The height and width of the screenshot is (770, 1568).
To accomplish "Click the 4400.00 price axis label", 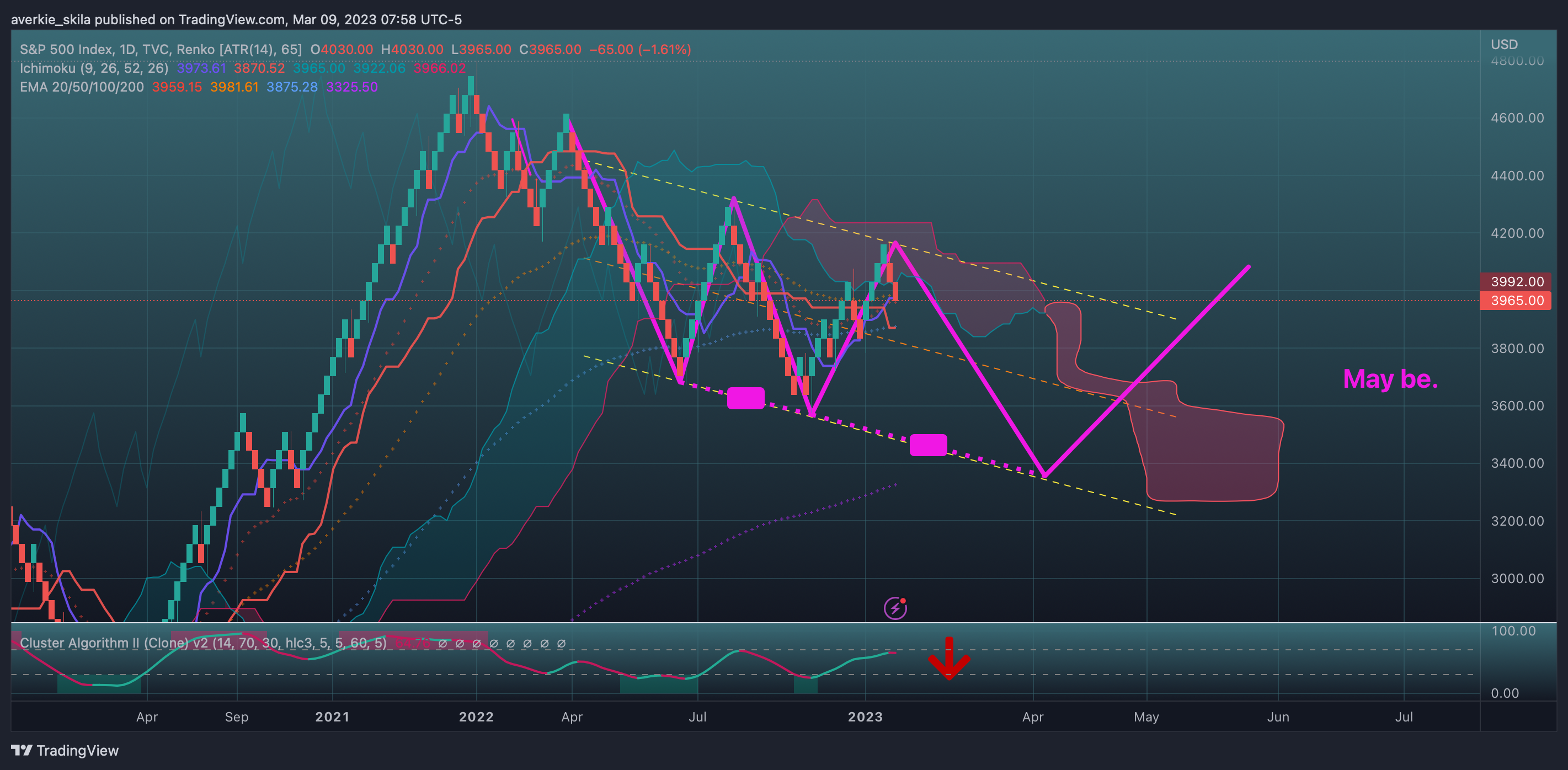I will click(1517, 176).
